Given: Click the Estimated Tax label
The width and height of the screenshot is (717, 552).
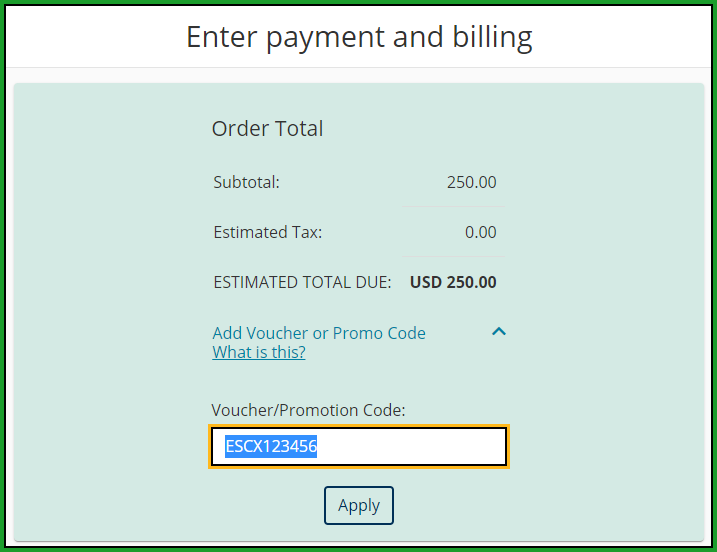Looking at the screenshot, I should click(267, 232).
